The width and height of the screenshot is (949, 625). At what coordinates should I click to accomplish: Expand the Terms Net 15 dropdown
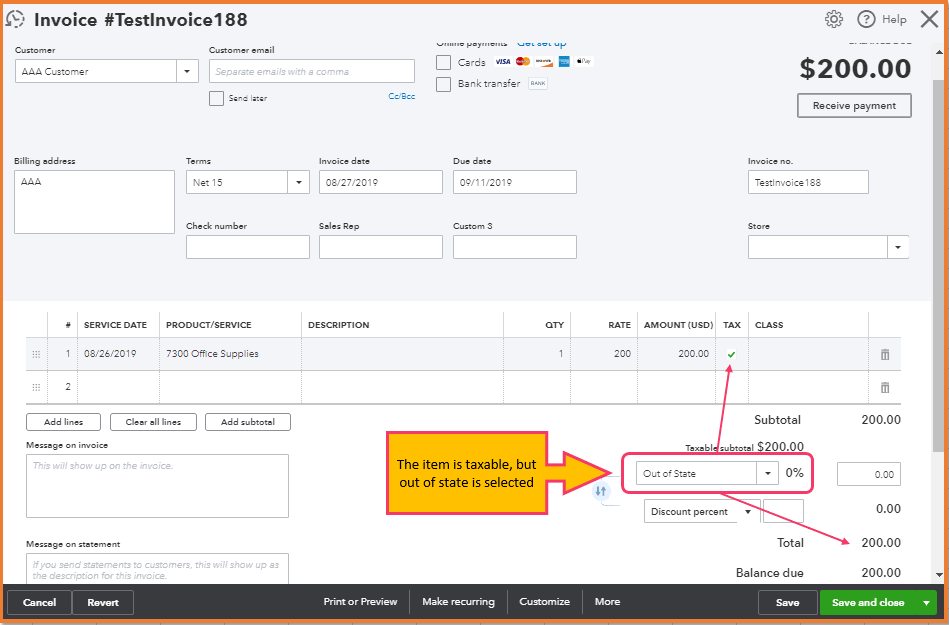[298, 182]
